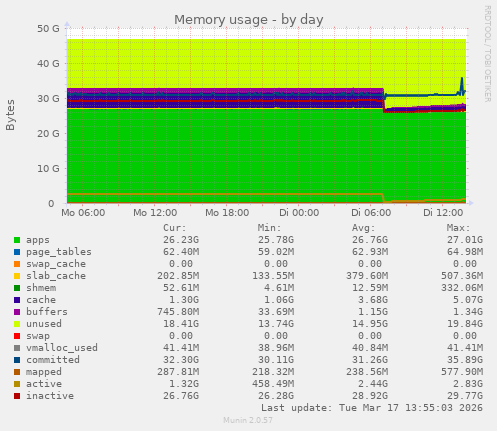497x431 pixels.
Task: Click the committed dark blue legend swatch
Action: click(x=17, y=360)
